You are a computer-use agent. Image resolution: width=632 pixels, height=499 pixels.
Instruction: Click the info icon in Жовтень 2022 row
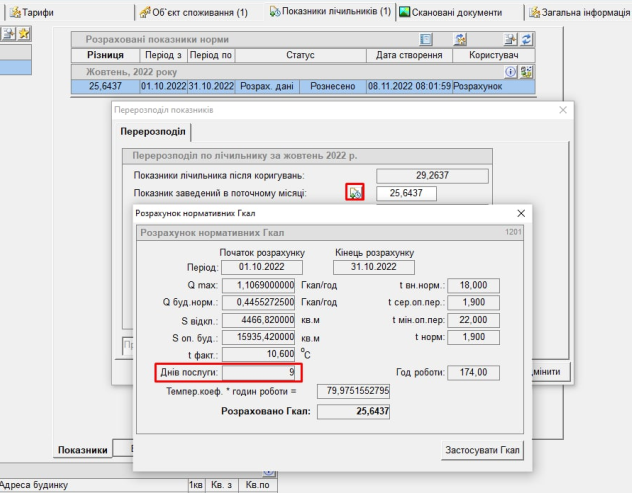click(511, 72)
